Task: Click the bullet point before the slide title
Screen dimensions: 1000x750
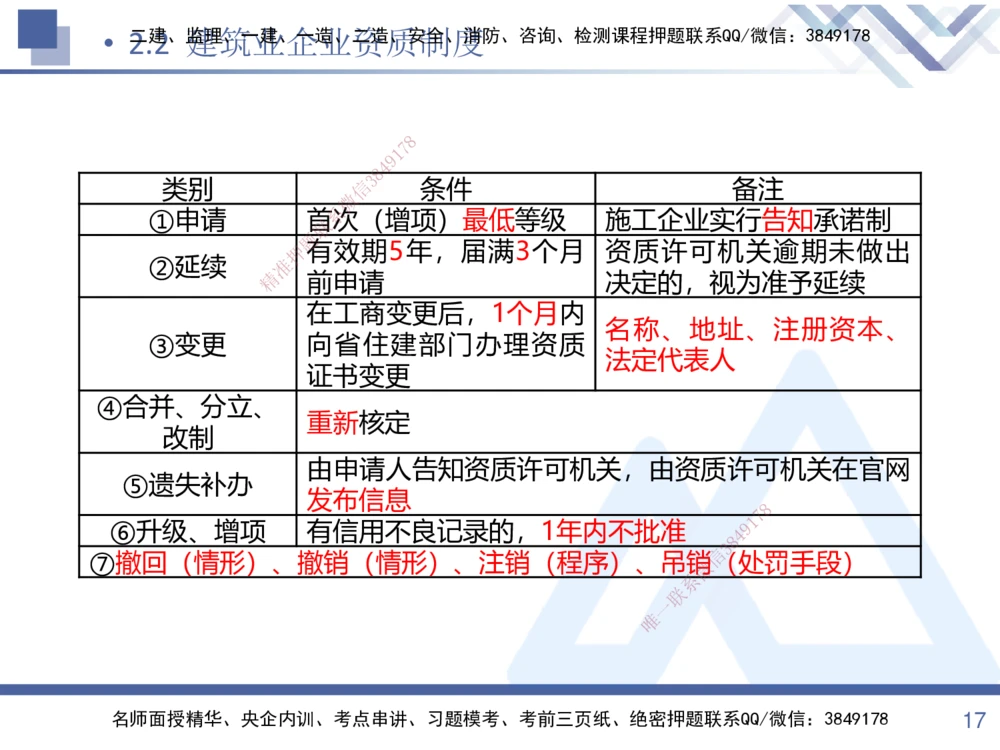Action: [110, 44]
